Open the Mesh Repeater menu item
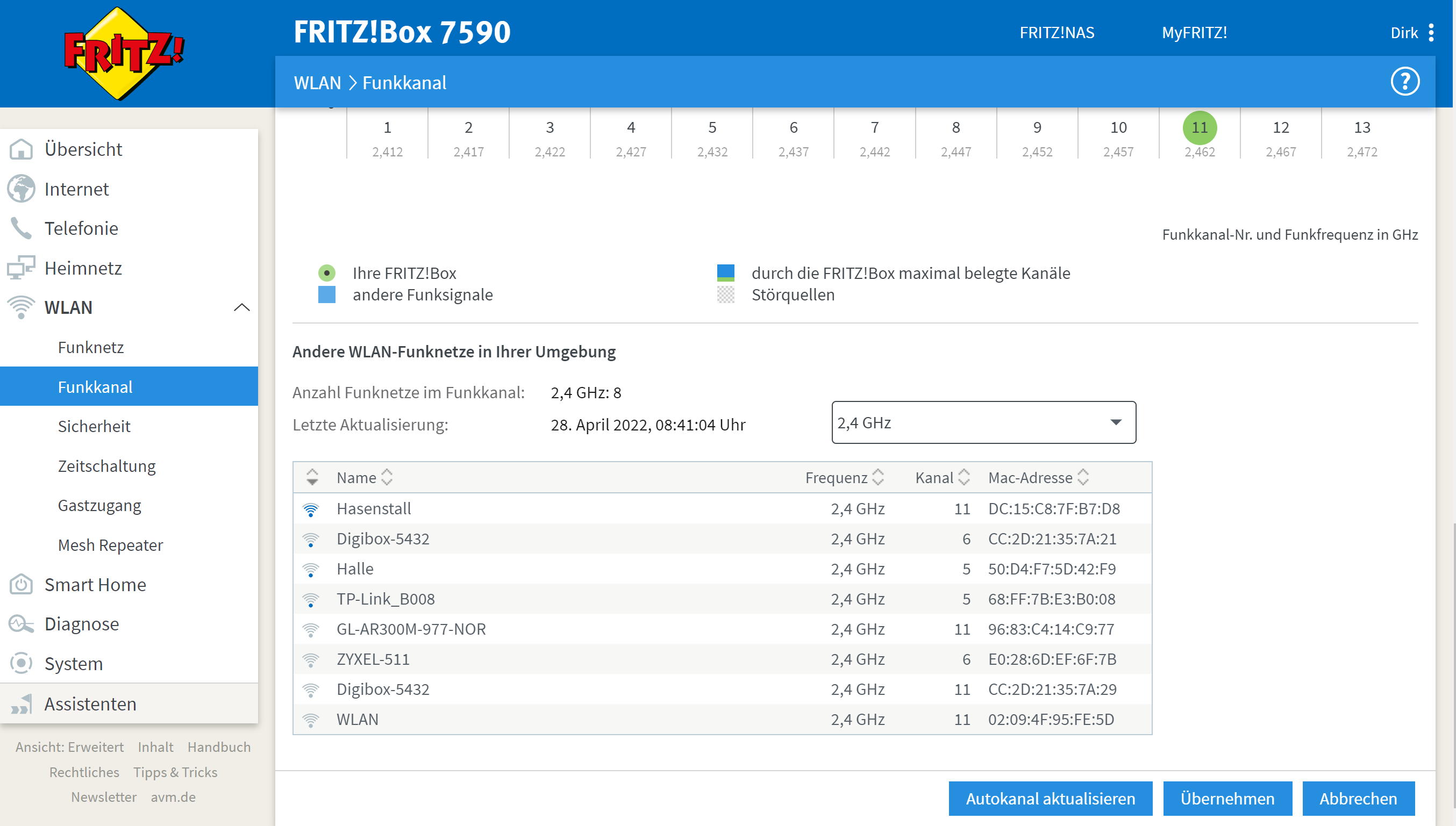This screenshot has width=1456, height=826. [x=110, y=544]
